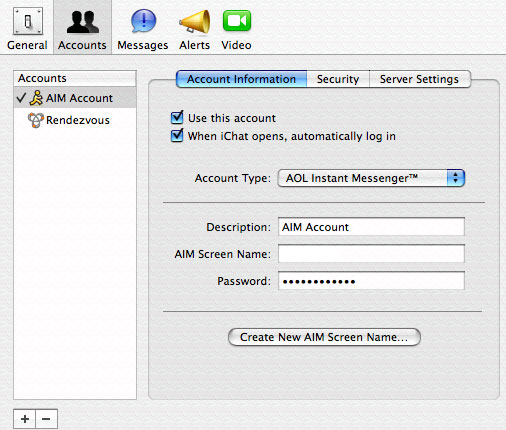506x430 pixels.
Task: Click into the AIM Screen Name field
Action: (371, 254)
